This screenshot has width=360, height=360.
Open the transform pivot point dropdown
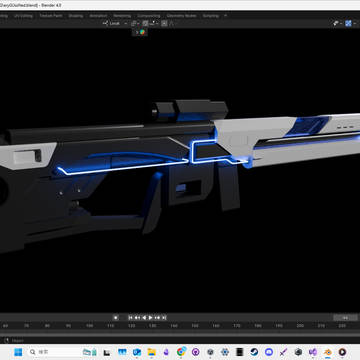pos(135,23)
